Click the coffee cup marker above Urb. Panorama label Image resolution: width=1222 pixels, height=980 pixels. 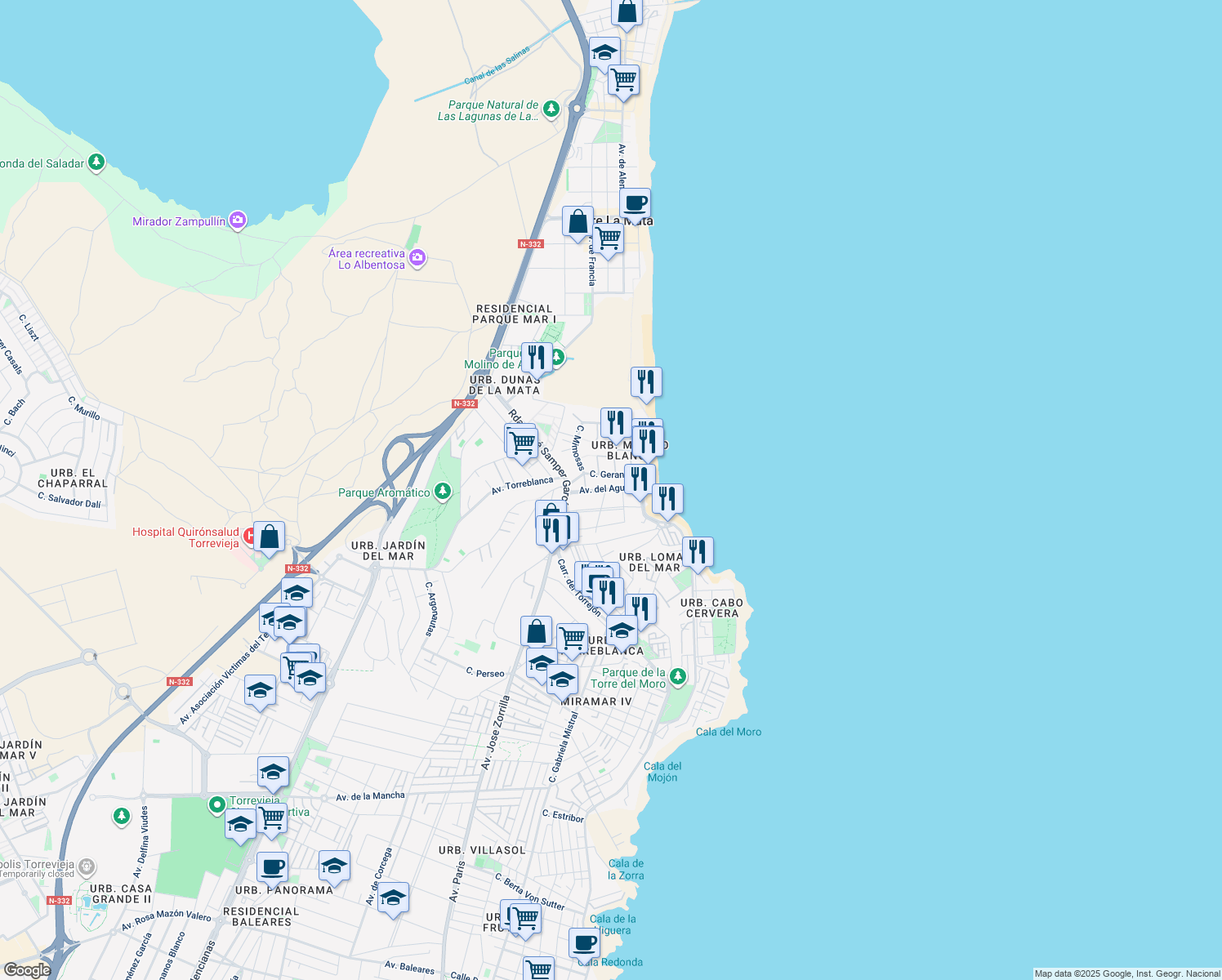(271, 866)
